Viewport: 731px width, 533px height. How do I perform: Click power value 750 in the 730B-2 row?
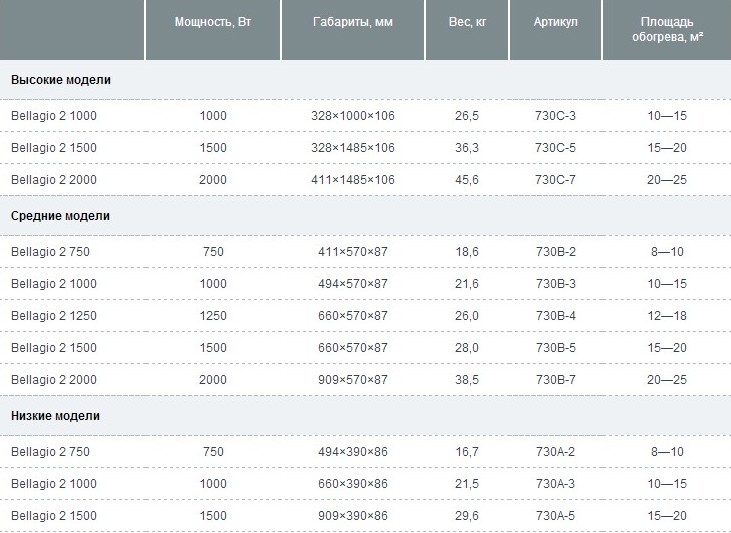pos(213,252)
